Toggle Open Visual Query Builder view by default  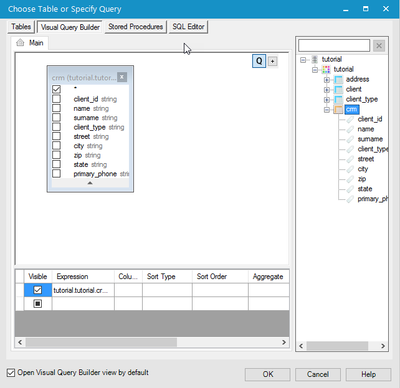[11, 373]
